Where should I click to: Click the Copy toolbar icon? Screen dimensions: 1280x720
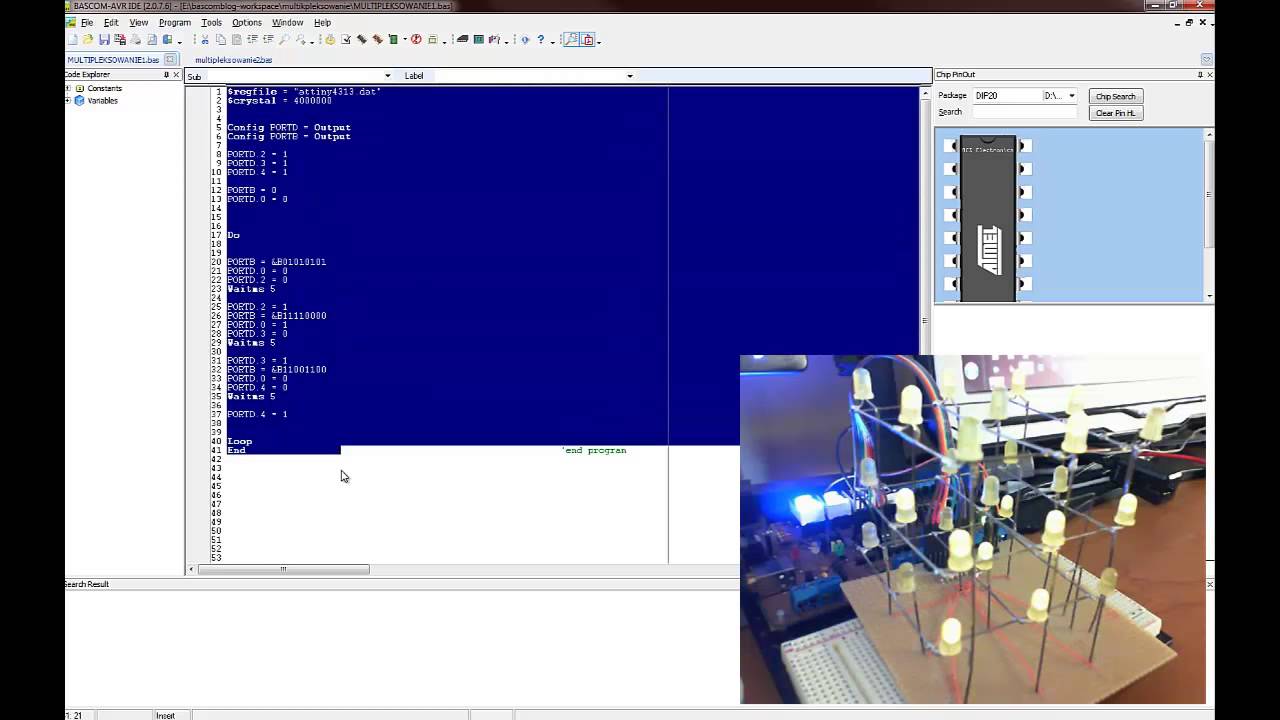(221, 40)
